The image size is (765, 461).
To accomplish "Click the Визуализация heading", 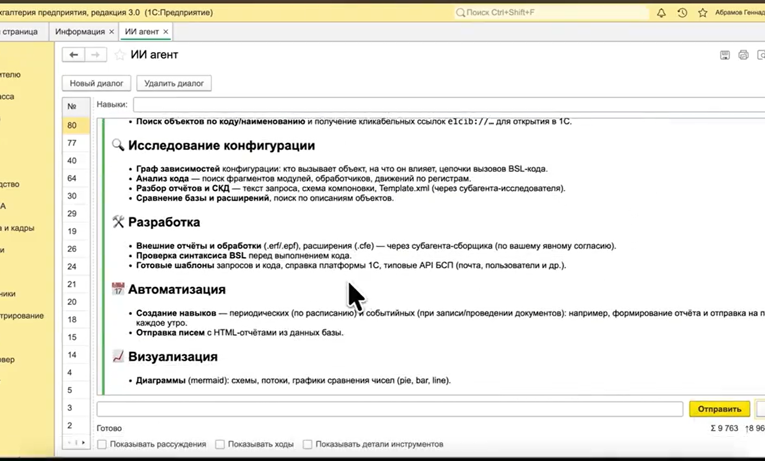I will point(173,357).
